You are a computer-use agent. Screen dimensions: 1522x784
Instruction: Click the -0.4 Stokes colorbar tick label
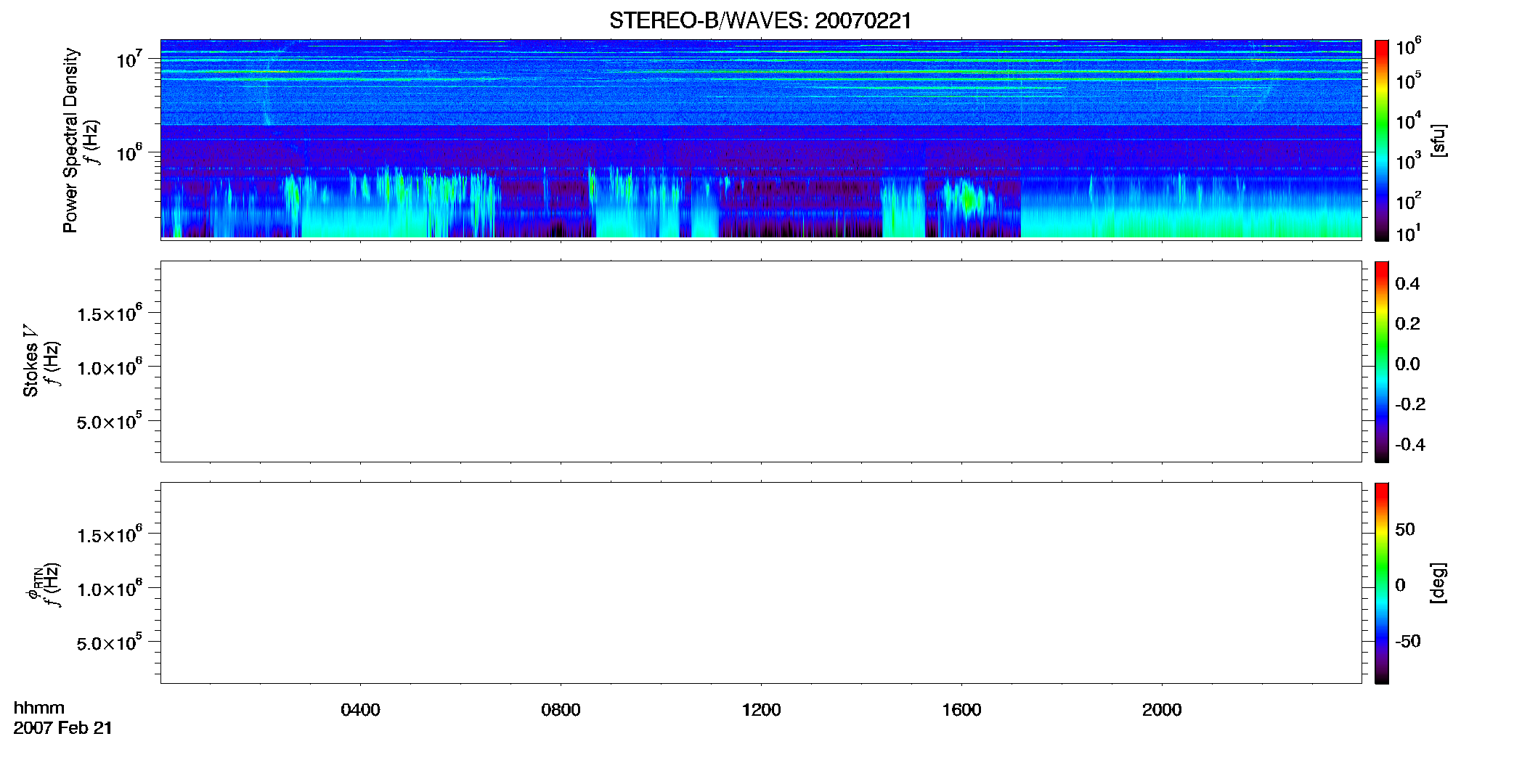tap(1410, 445)
